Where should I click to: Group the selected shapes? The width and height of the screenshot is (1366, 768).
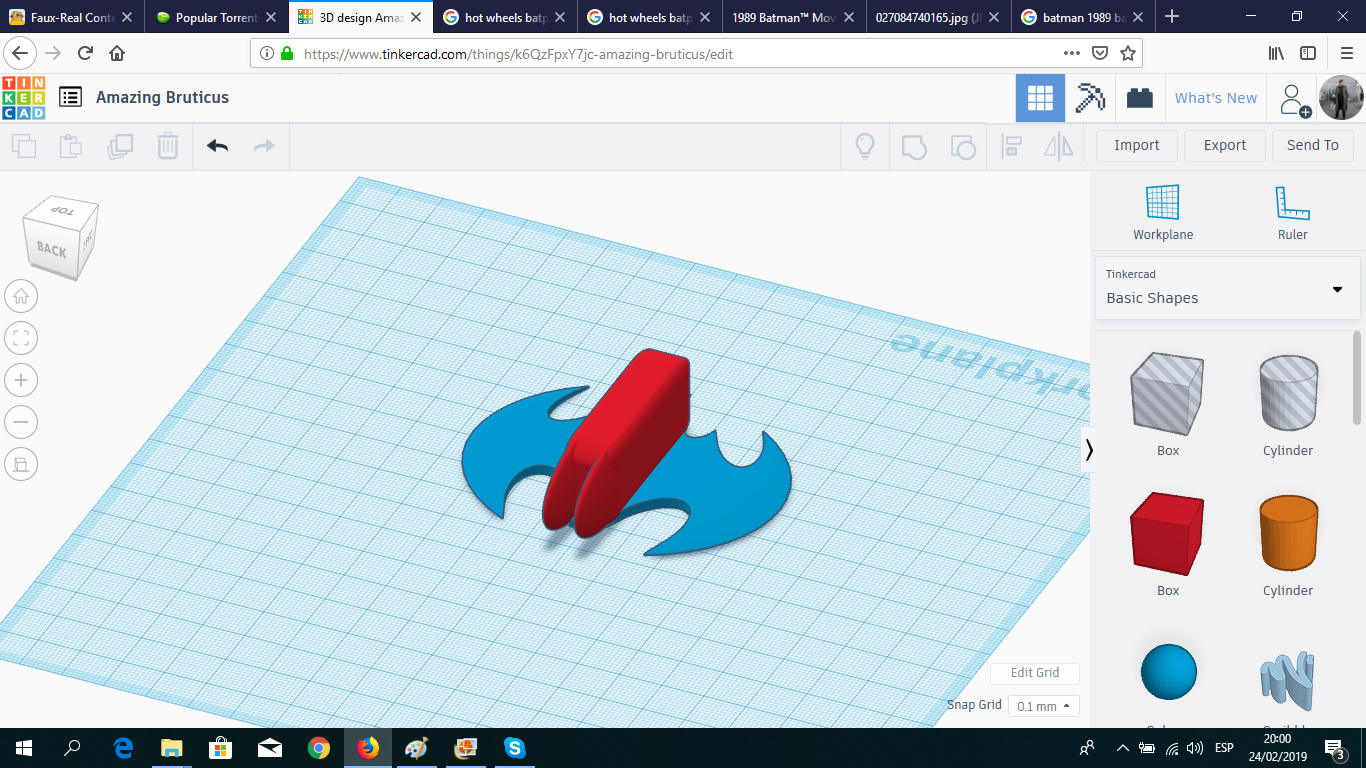[x=914, y=146]
